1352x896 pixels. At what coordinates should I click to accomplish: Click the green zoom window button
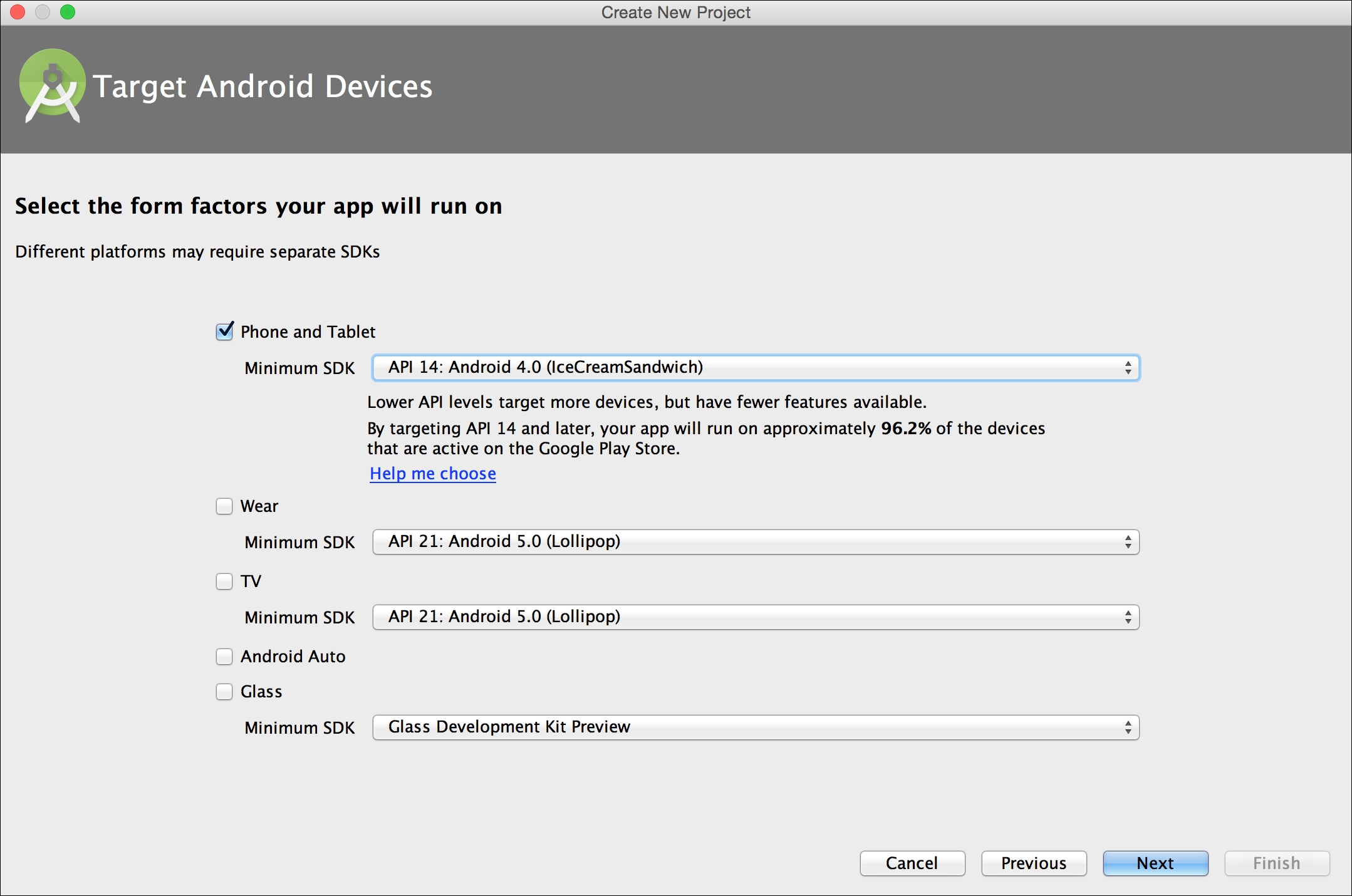click(68, 12)
